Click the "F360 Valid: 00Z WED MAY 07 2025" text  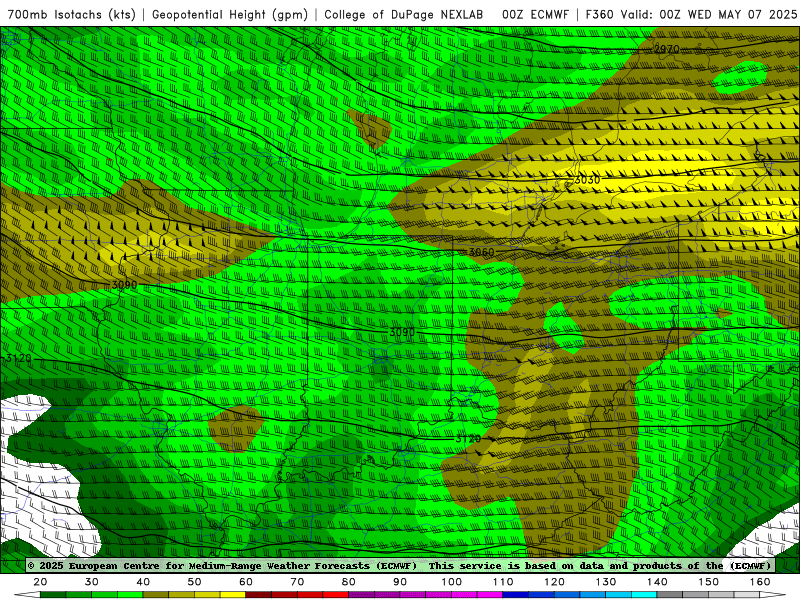[691, 15]
